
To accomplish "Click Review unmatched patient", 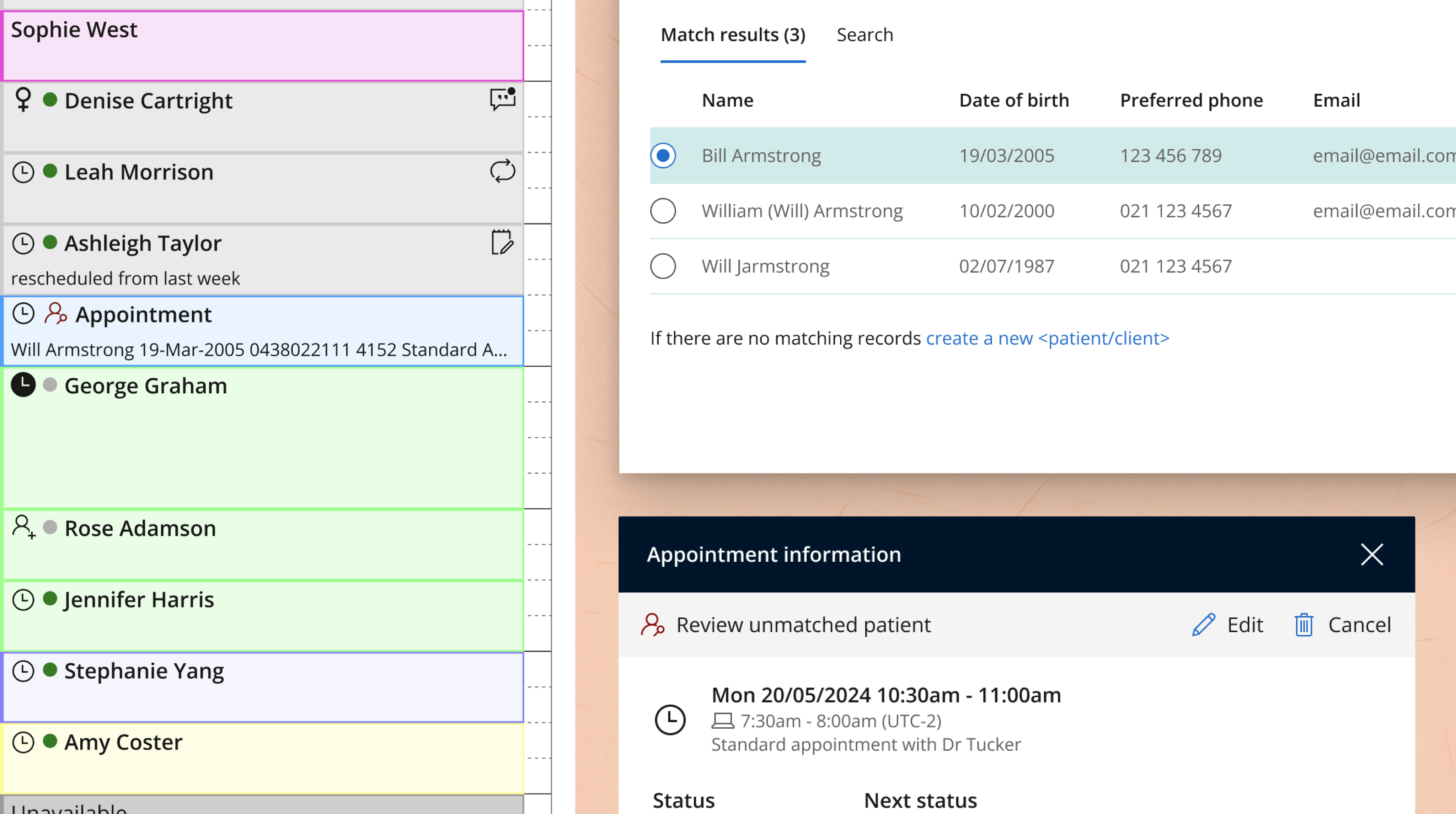I will (x=803, y=625).
